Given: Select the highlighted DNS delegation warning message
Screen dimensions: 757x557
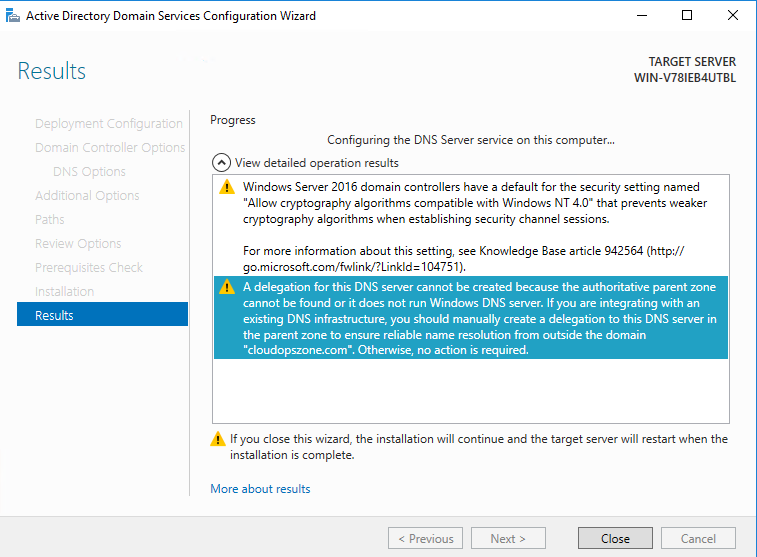Looking at the screenshot, I should (471, 318).
